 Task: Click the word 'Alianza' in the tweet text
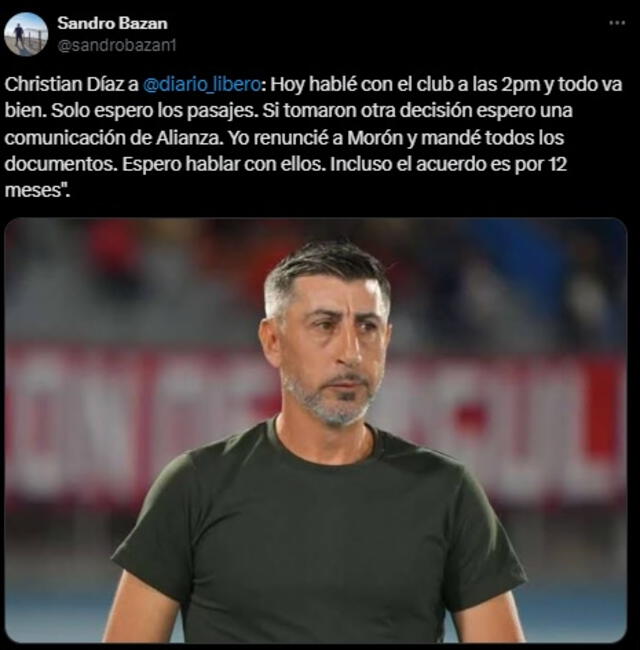click(187, 138)
